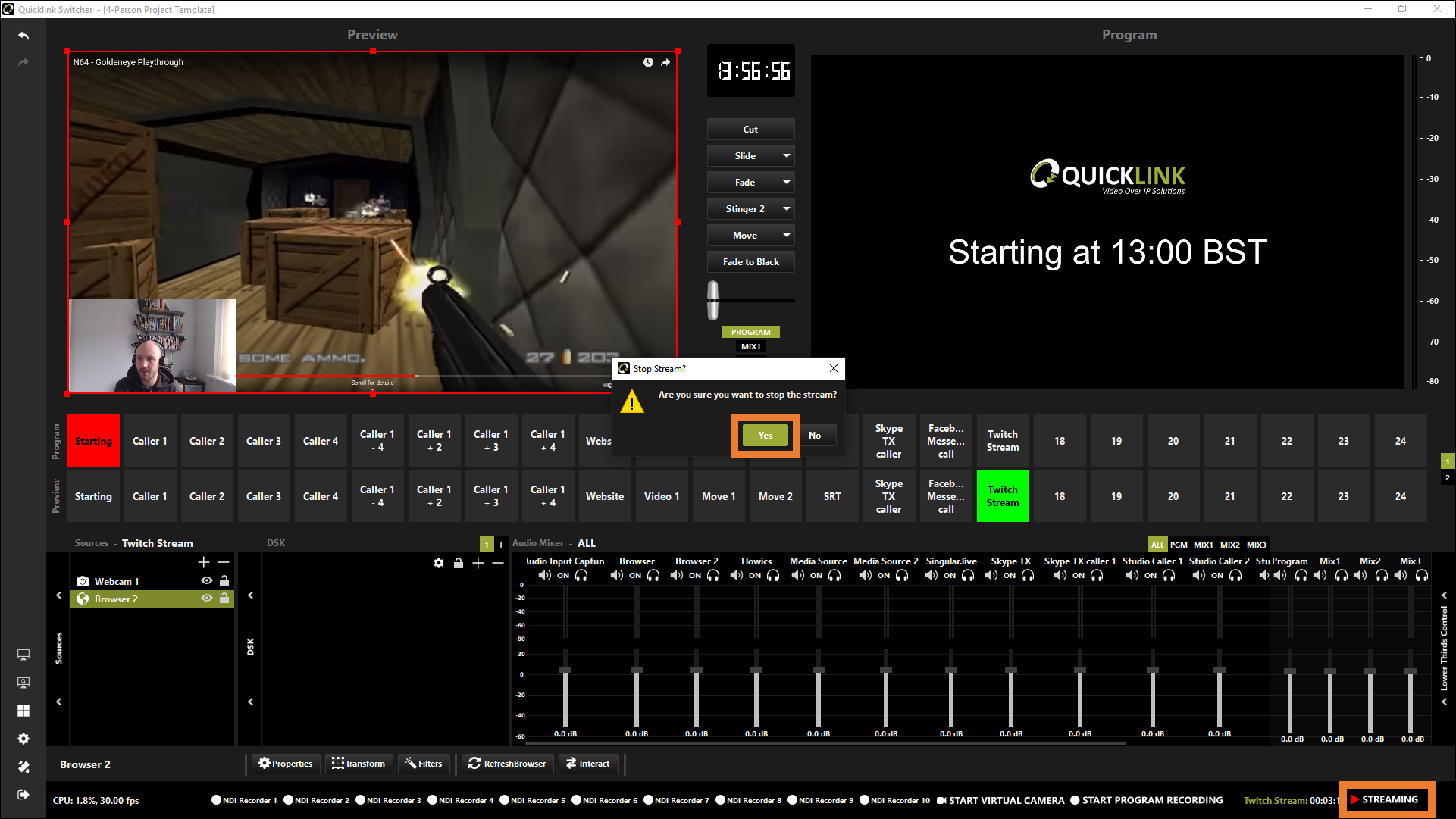Open the Move transition dropdown arrow
The height and width of the screenshot is (819, 1456).
787,236
